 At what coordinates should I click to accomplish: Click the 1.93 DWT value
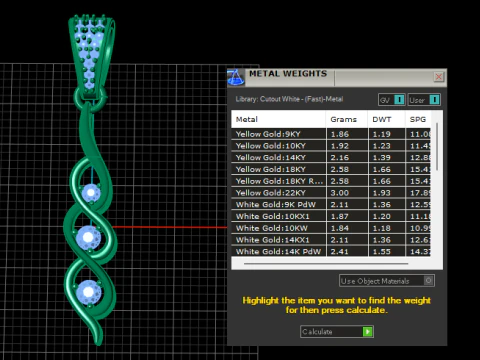(x=381, y=193)
